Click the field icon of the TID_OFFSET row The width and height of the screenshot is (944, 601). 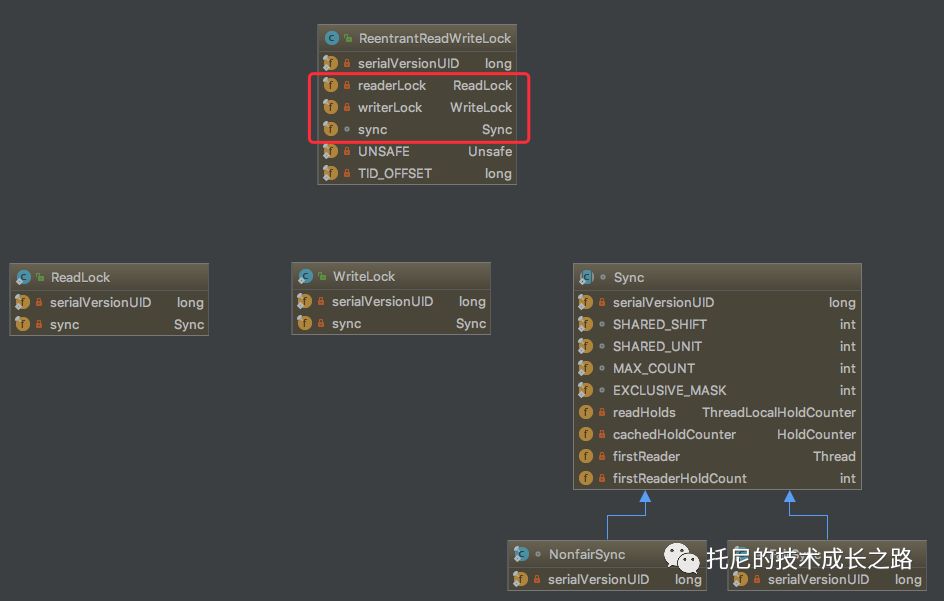coord(331,173)
